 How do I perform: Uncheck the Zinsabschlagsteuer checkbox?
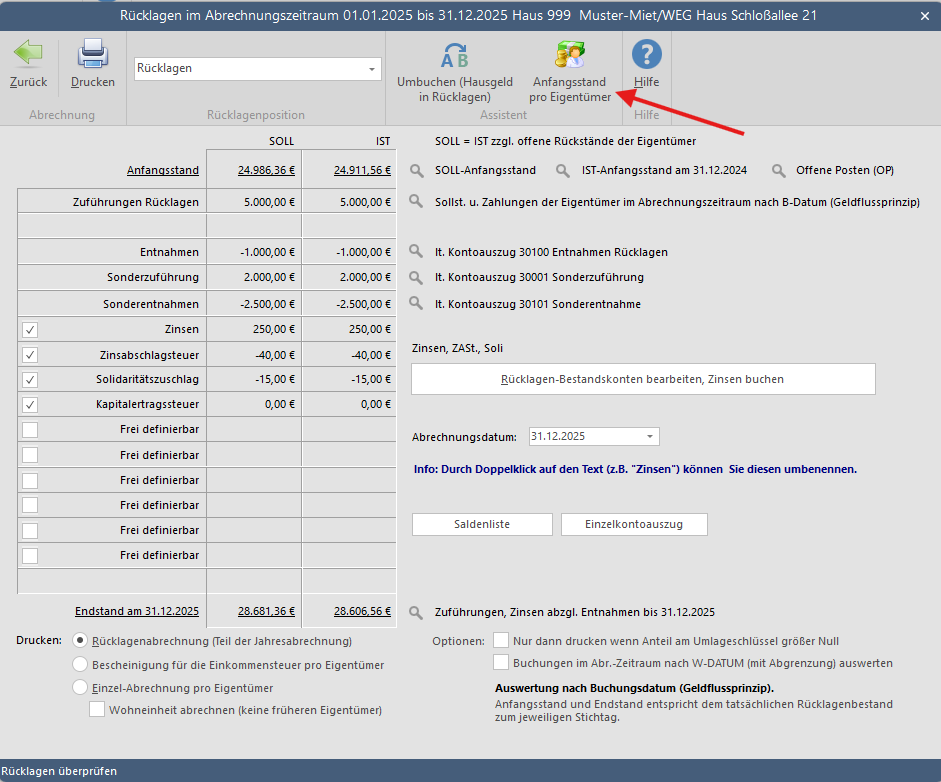[x=30, y=355]
